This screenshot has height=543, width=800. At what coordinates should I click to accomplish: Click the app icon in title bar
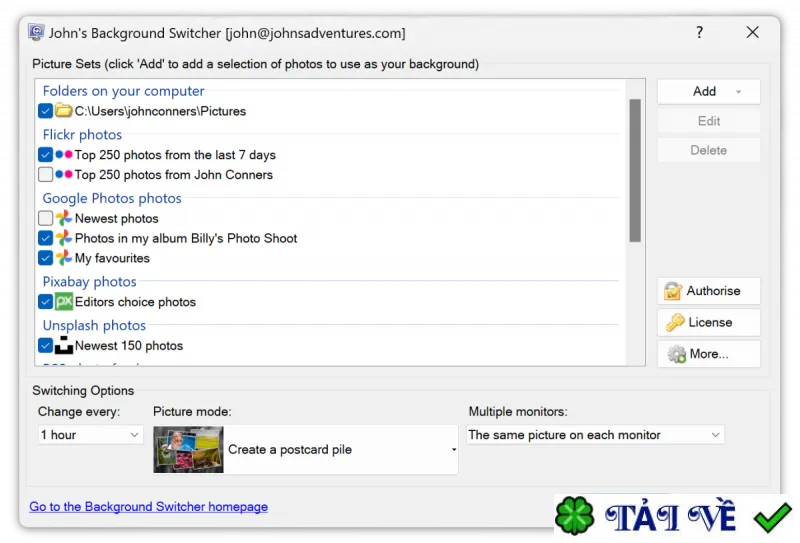click(x=36, y=33)
